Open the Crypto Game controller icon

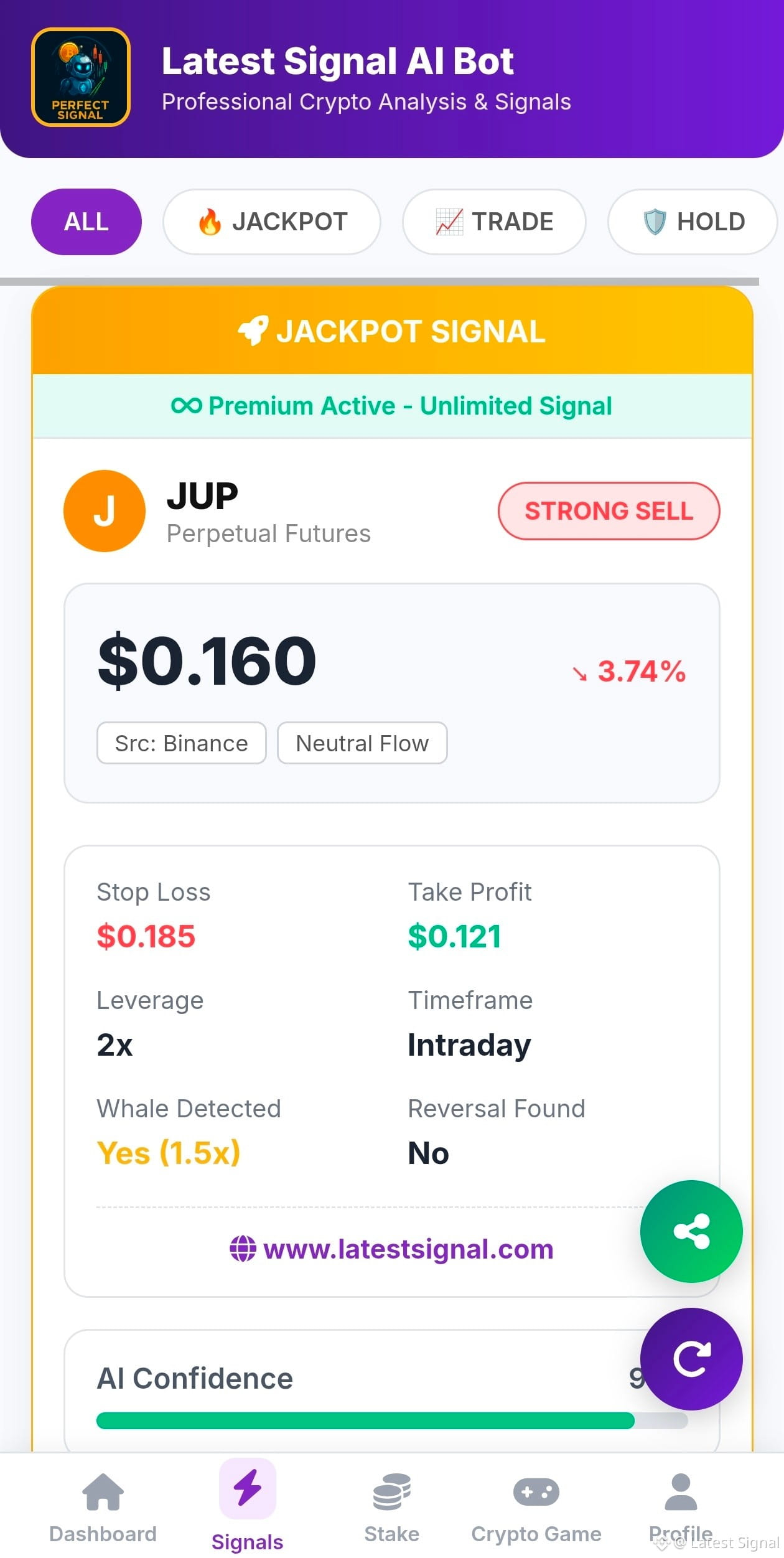pos(536,1491)
